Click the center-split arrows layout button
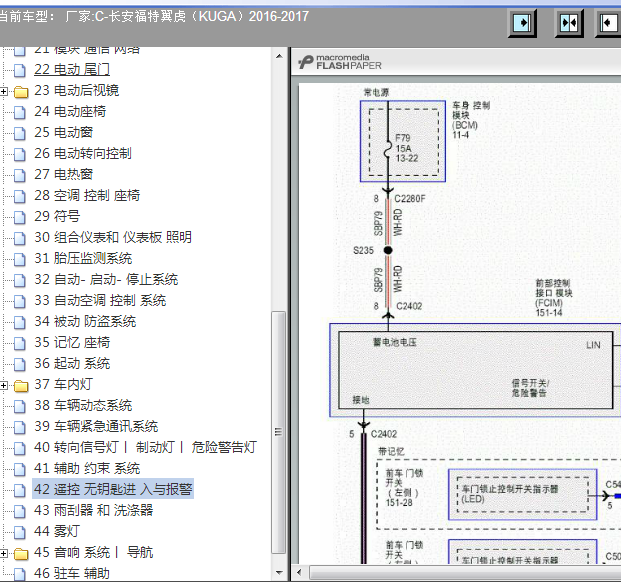Image resolution: width=621 pixels, height=582 pixels. [x=569, y=23]
